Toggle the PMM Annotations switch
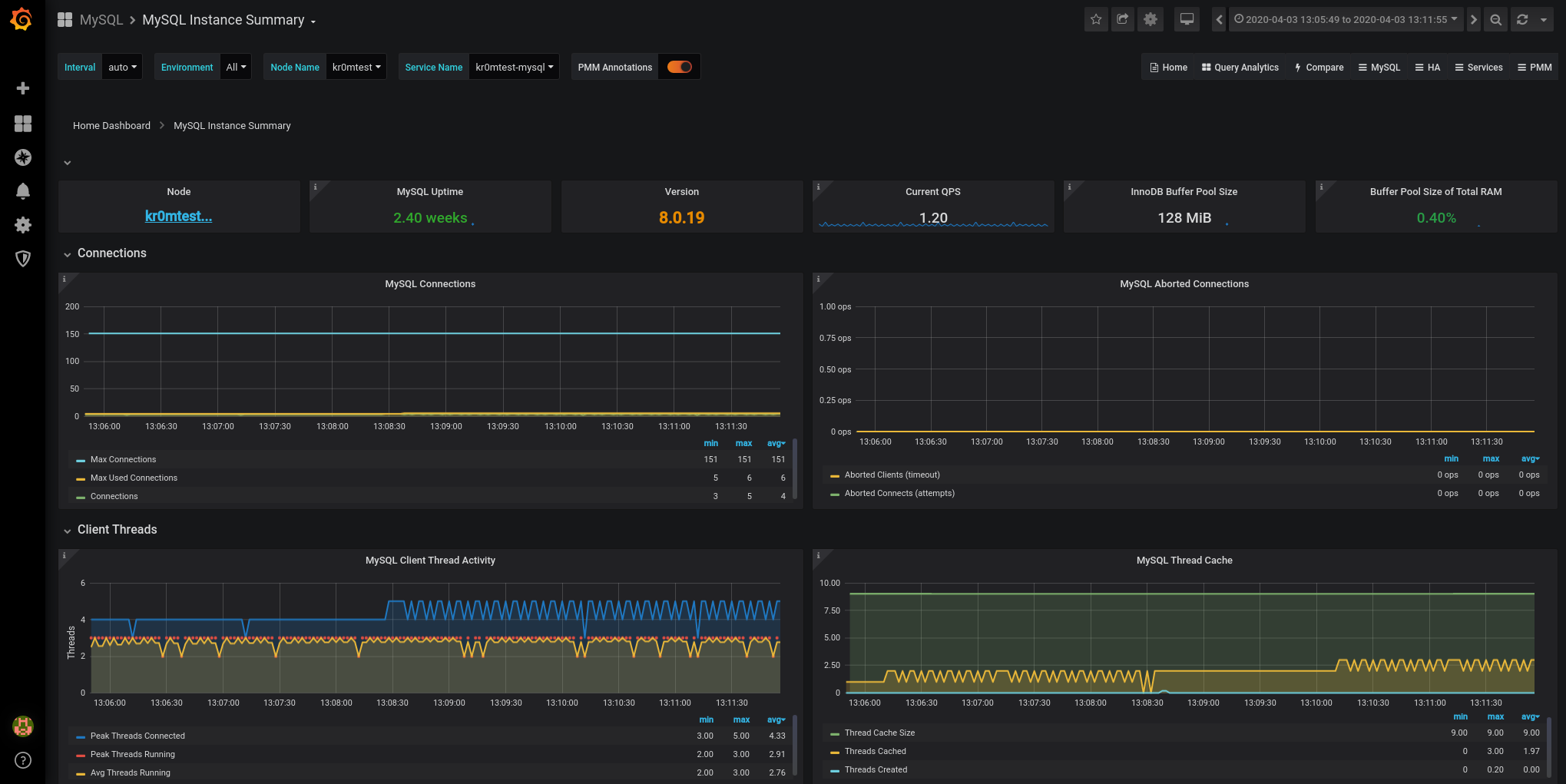1566x784 pixels. 679,67
